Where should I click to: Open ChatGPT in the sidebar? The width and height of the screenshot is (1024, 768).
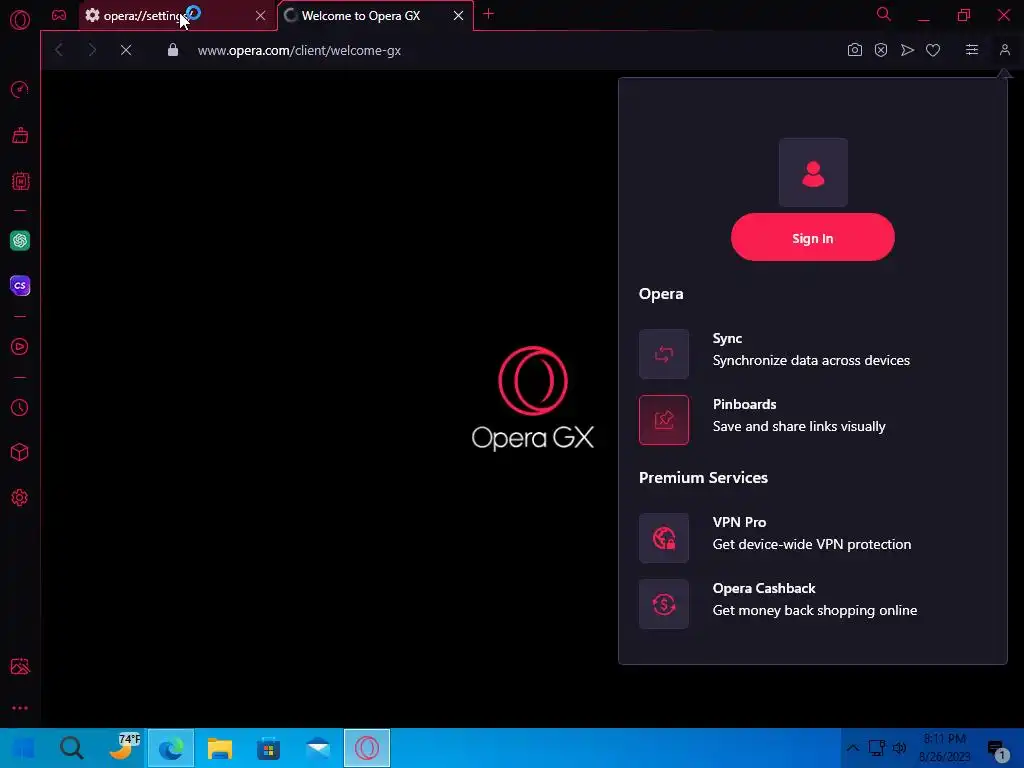(20, 240)
